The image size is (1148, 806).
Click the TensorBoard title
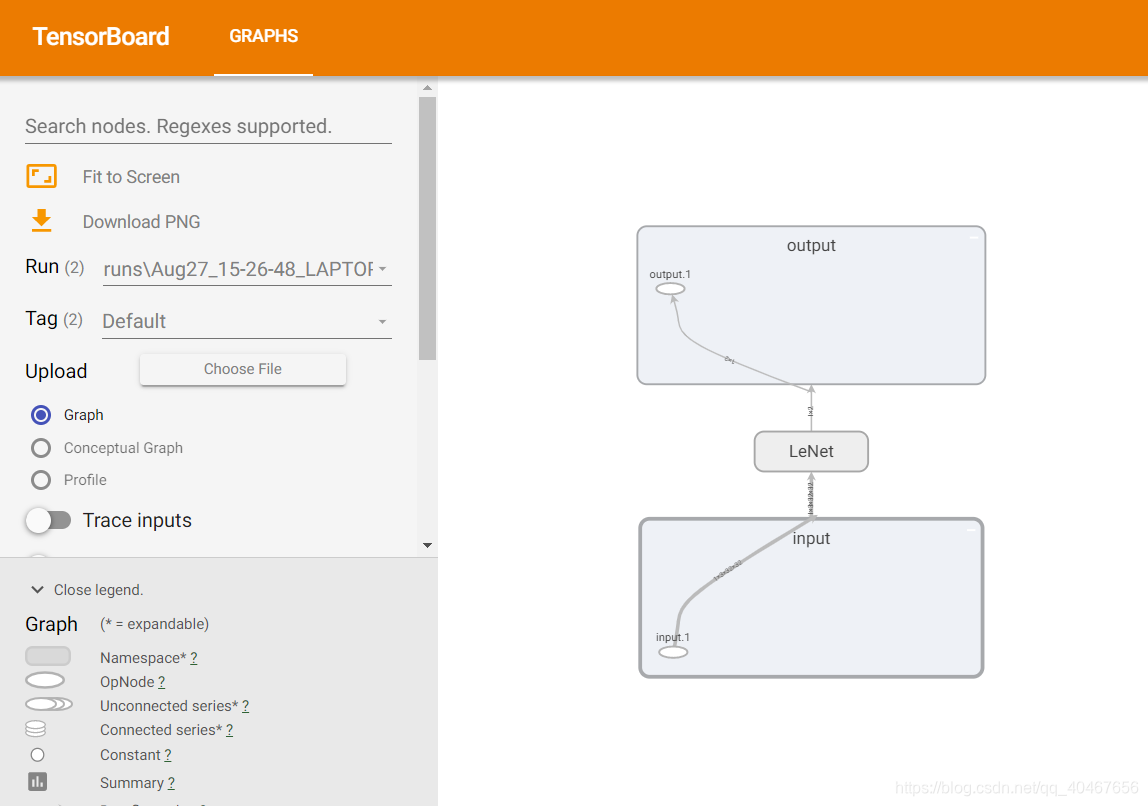101,36
